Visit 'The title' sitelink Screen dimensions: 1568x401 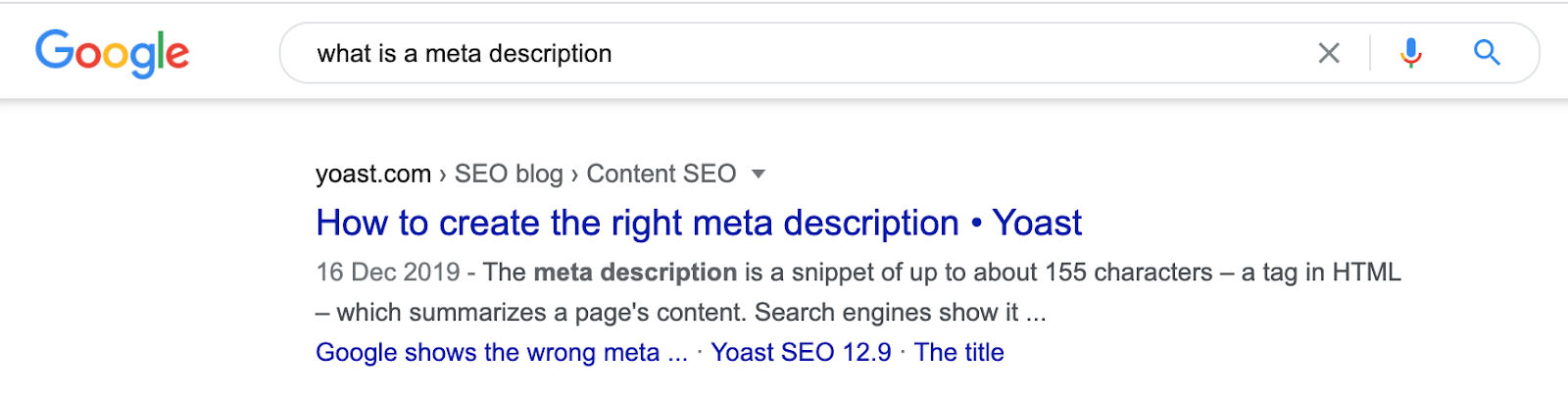click(x=959, y=353)
